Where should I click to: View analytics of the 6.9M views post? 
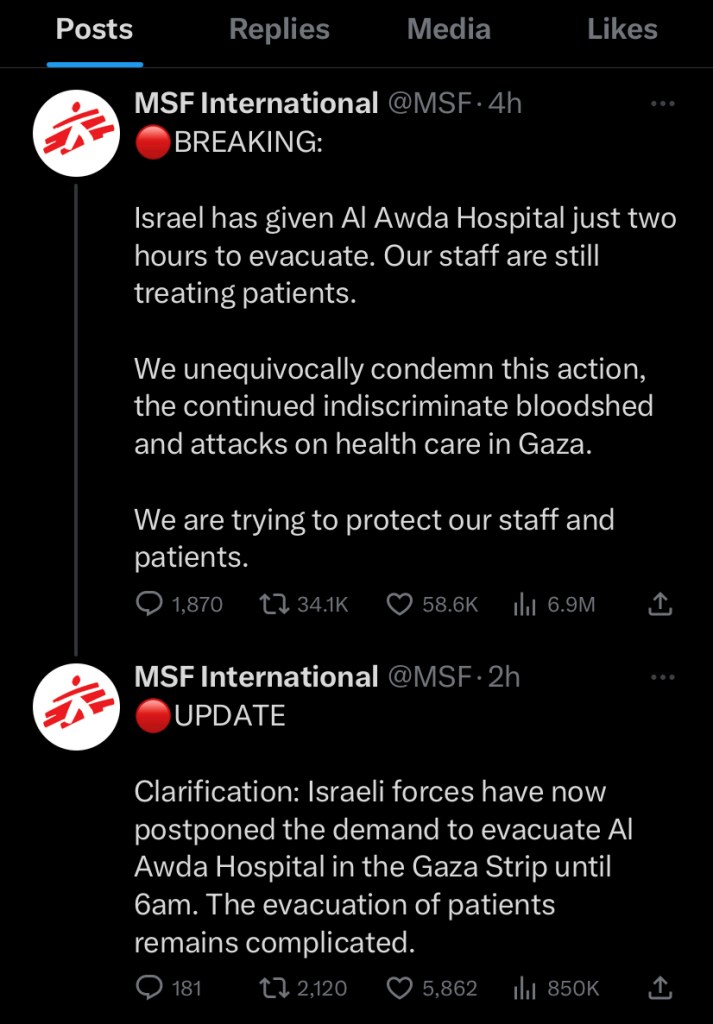[x=526, y=604]
